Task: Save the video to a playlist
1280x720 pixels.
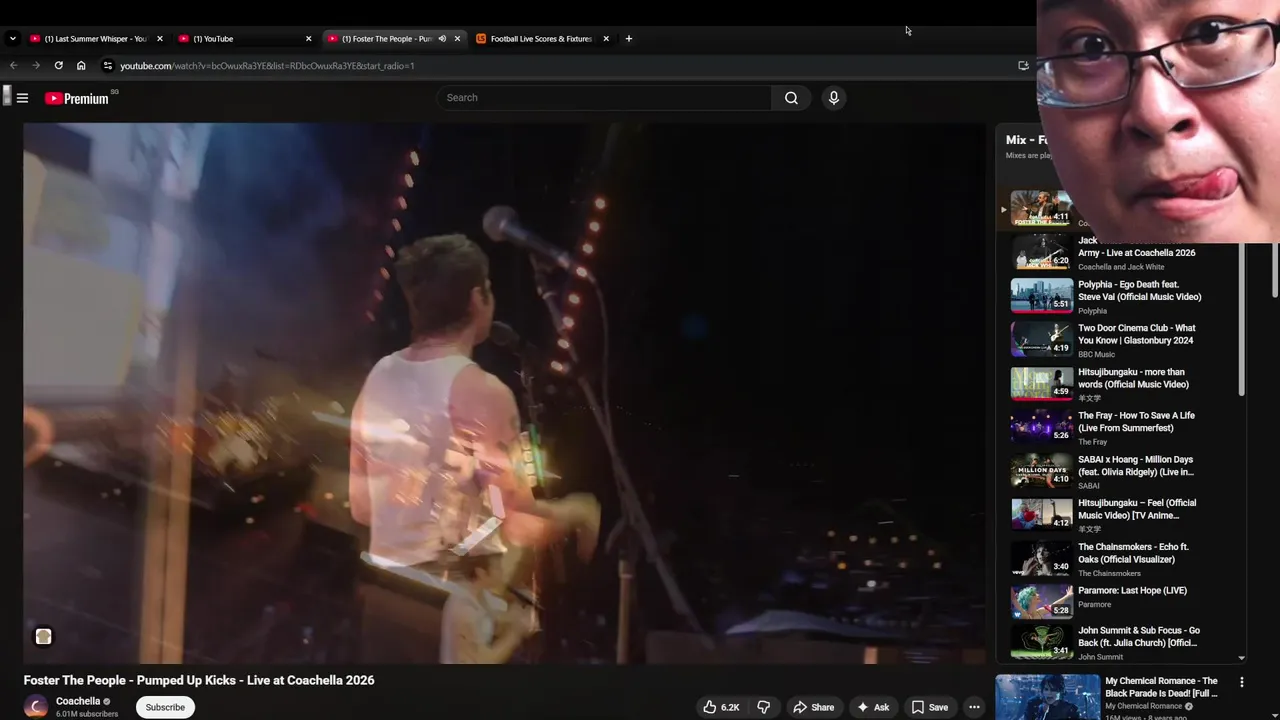Action: pyautogui.click(x=929, y=707)
